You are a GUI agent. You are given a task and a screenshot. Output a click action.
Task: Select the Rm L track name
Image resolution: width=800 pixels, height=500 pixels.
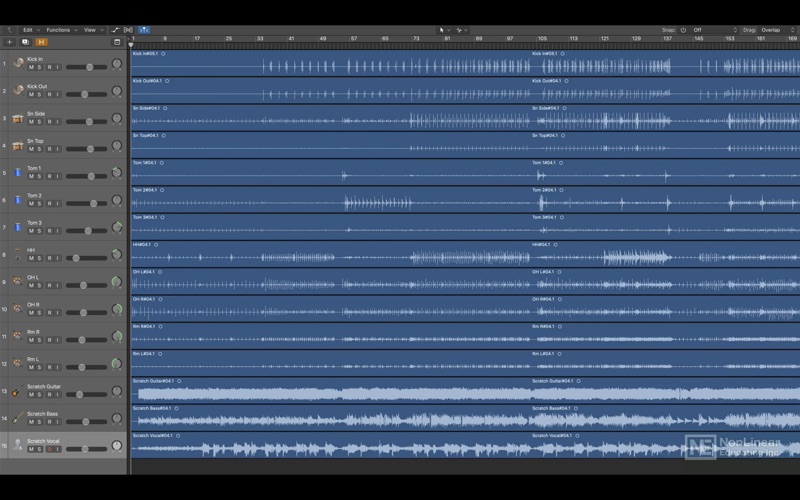coord(33,359)
